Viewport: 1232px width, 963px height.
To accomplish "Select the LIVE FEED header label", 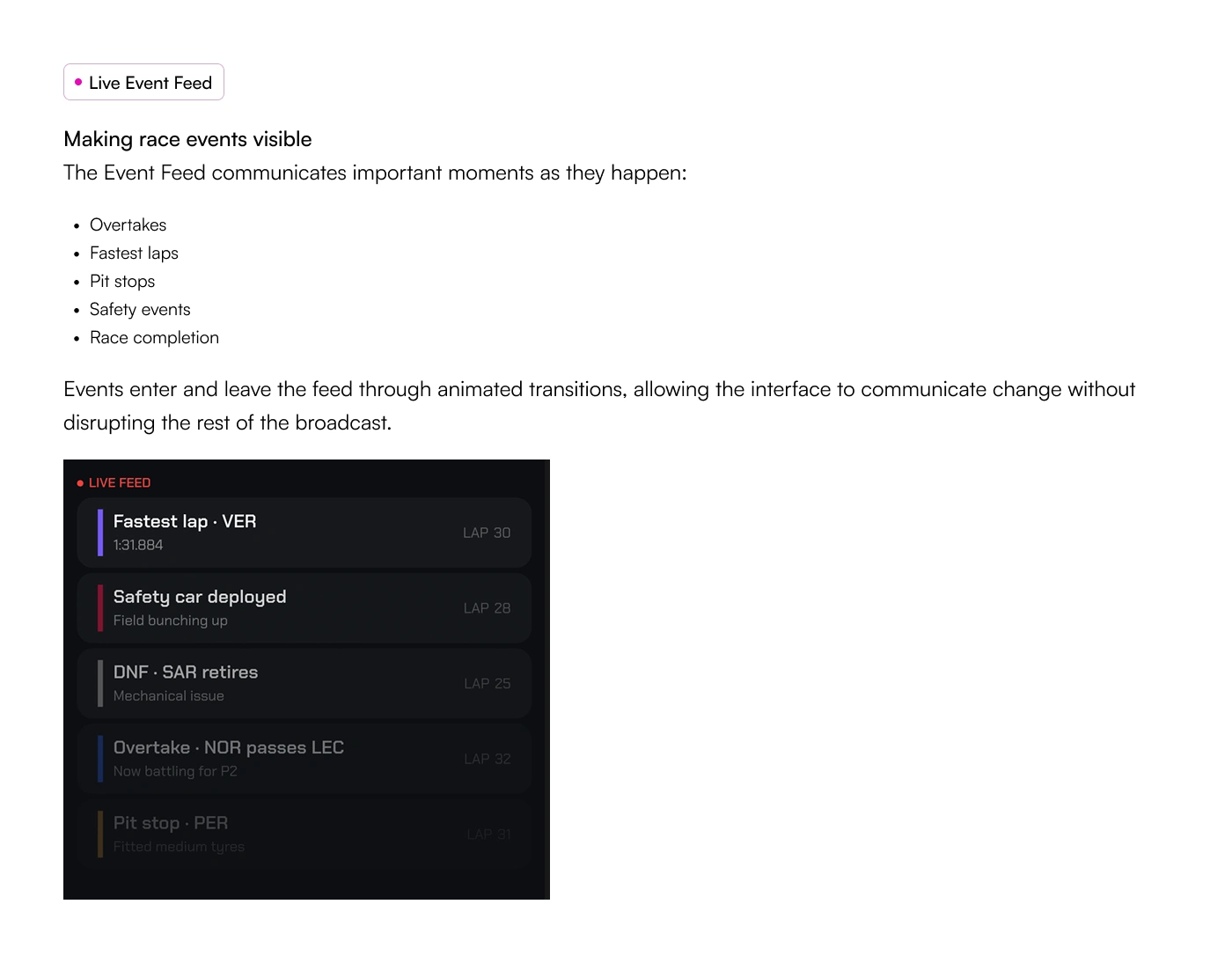I will 120,483.
